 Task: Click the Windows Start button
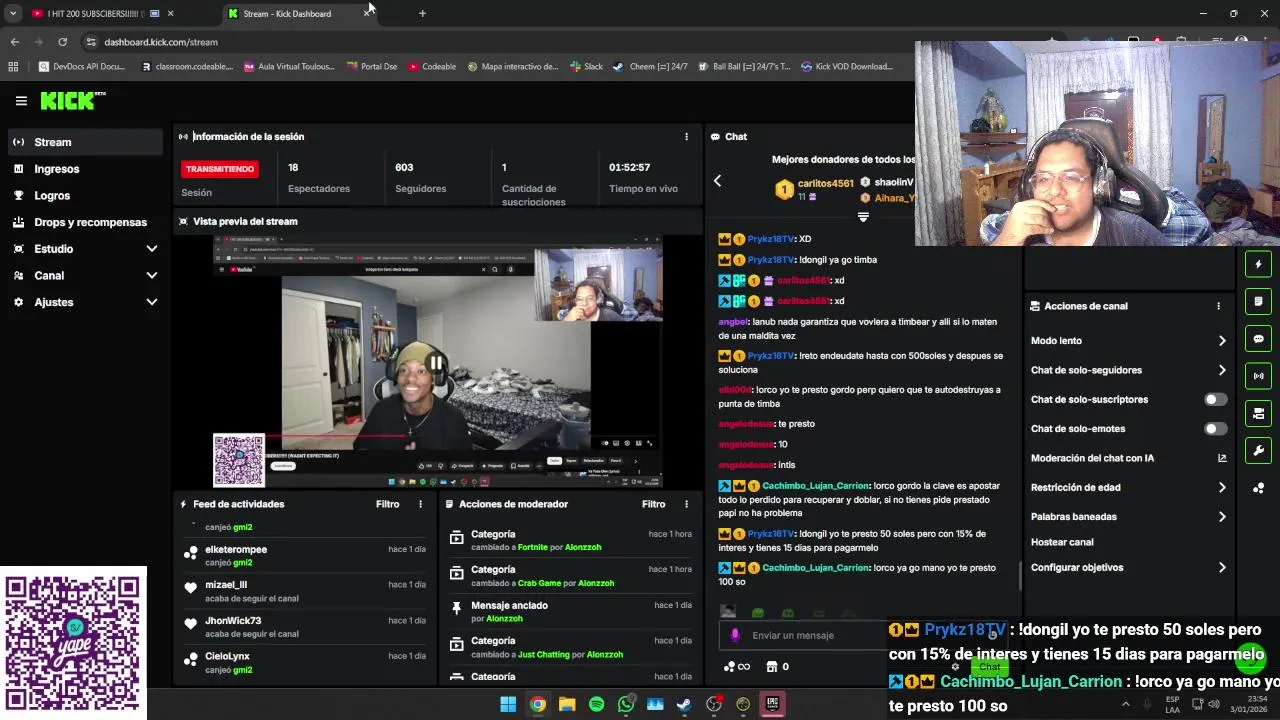coord(508,704)
